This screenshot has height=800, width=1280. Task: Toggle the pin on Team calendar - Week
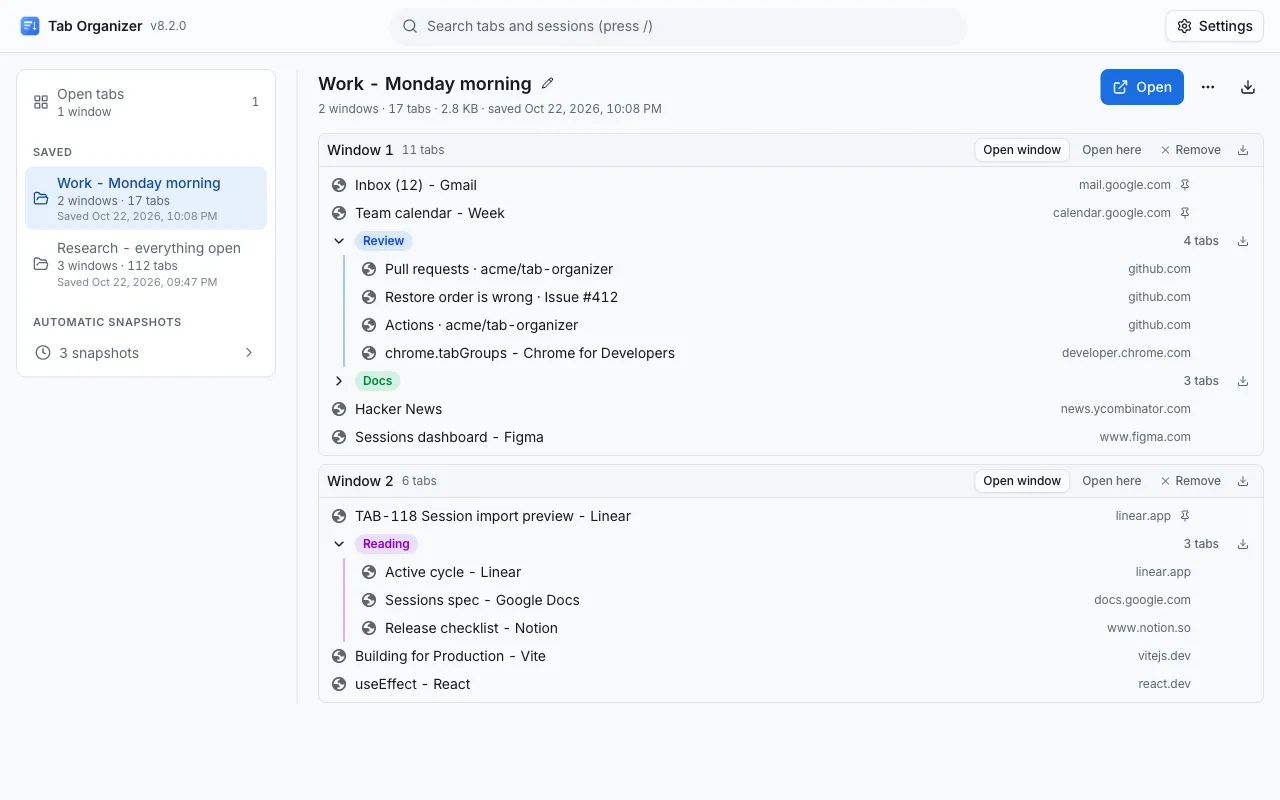tap(1185, 213)
